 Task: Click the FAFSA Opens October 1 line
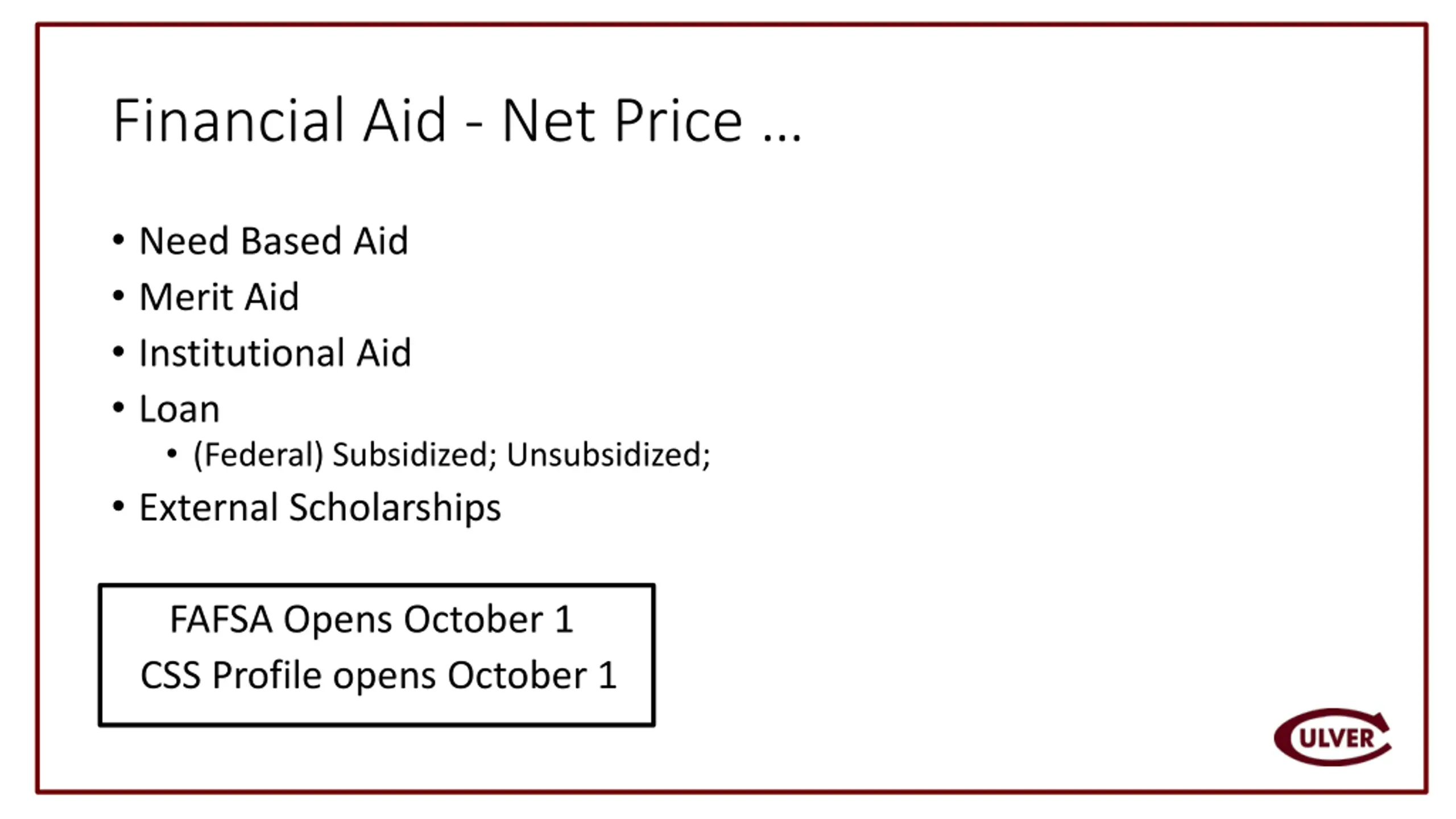[x=371, y=619]
